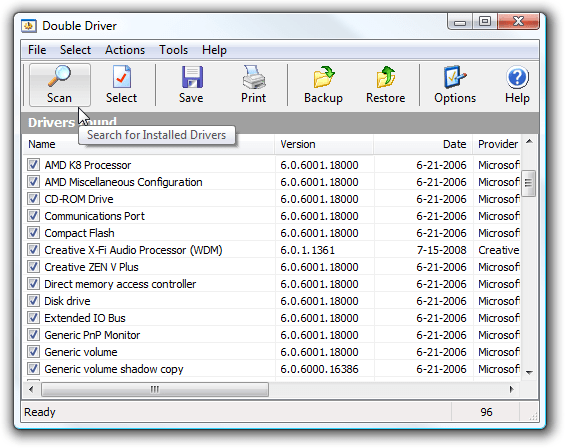The height and width of the screenshot is (448, 565).
Task: Click the 96 driver count in status bar
Action: pos(486,412)
